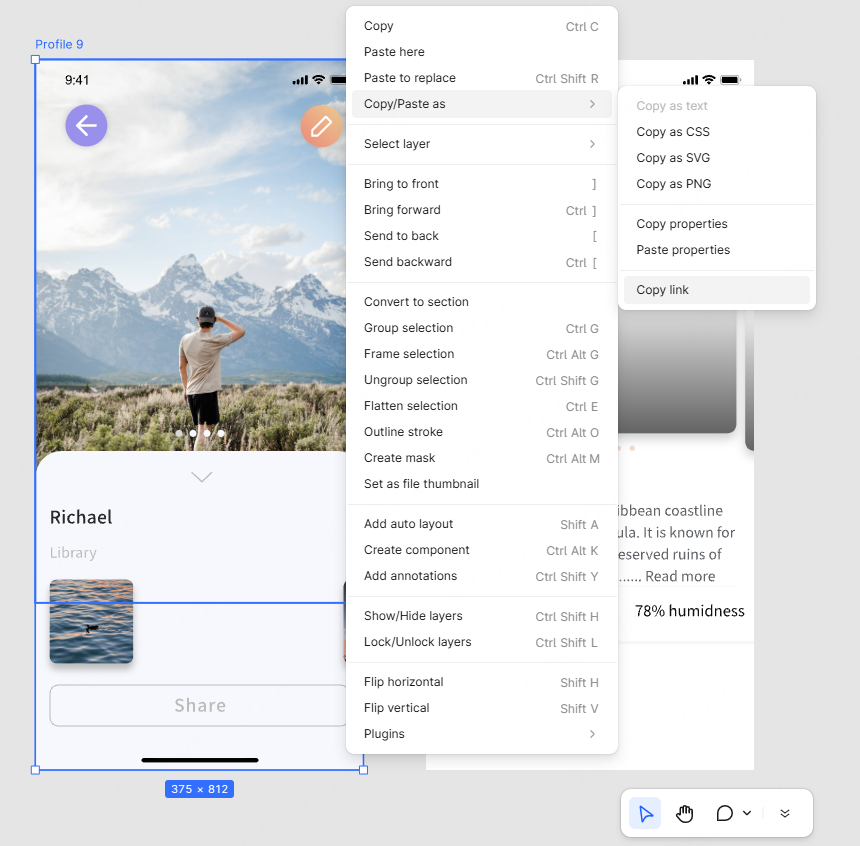The width and height of the screenshot is (860, 846).
Task: Select the Comment tool
Action: (x=725, y=813)
